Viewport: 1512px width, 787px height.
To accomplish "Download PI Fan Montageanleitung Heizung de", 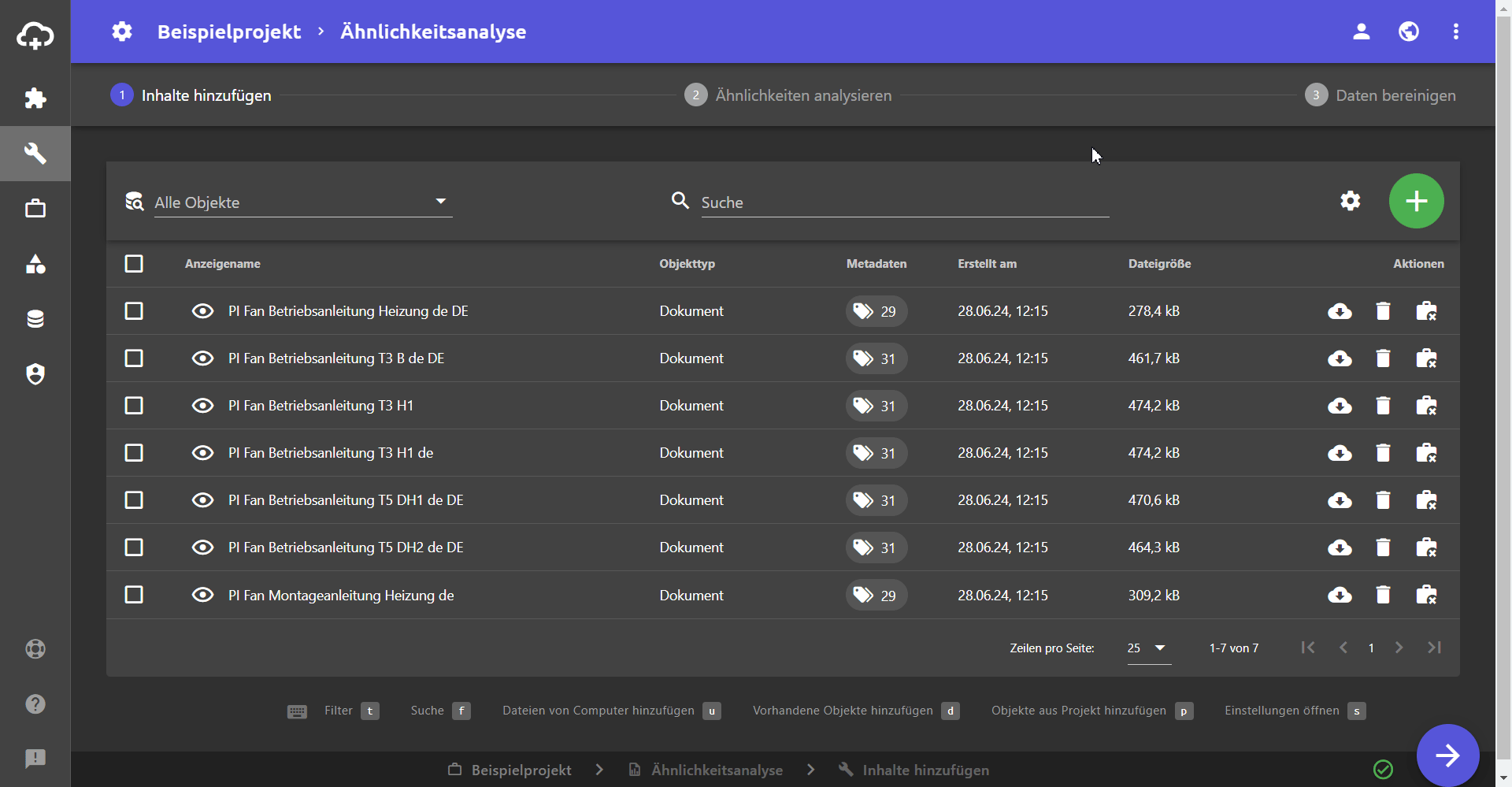I will click(x=1340, y=595).
